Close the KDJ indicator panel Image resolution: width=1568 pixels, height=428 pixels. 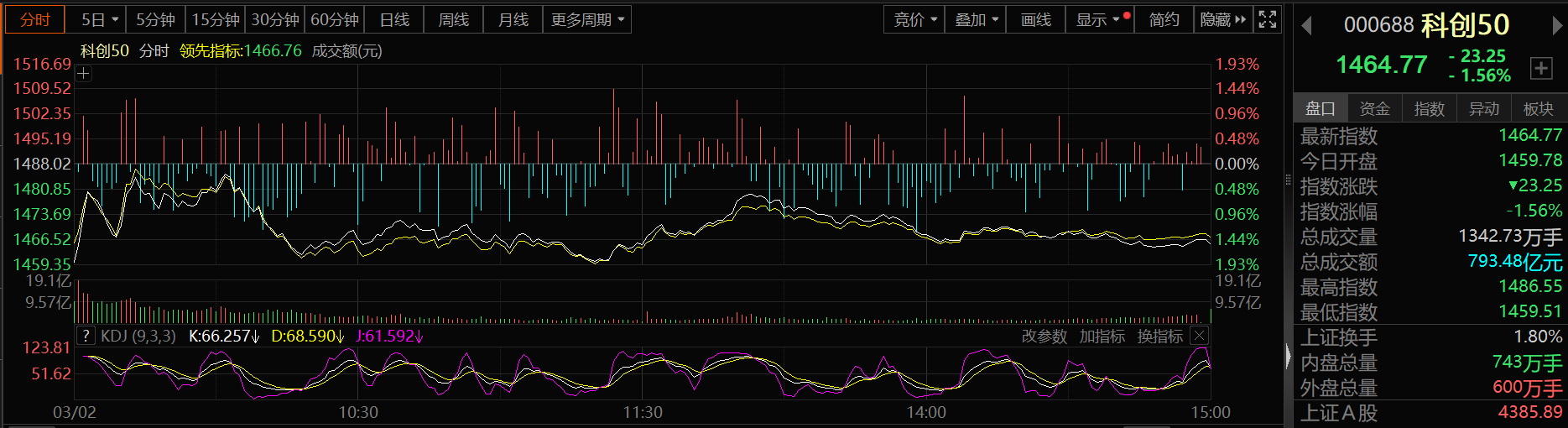tap(1200, 336)
